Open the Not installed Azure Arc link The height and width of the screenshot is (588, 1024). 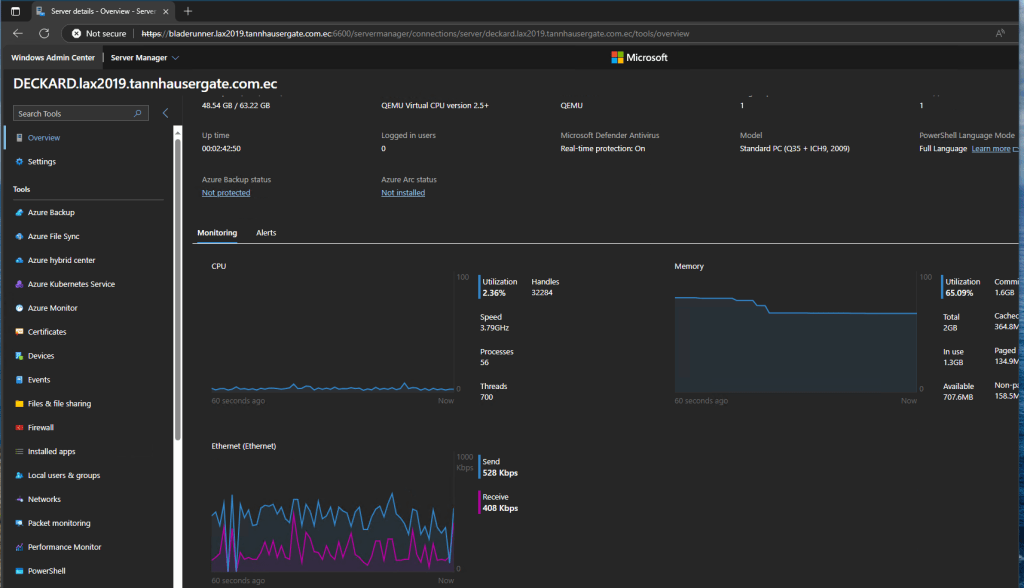pyautogui.click(x=403, y=193)
